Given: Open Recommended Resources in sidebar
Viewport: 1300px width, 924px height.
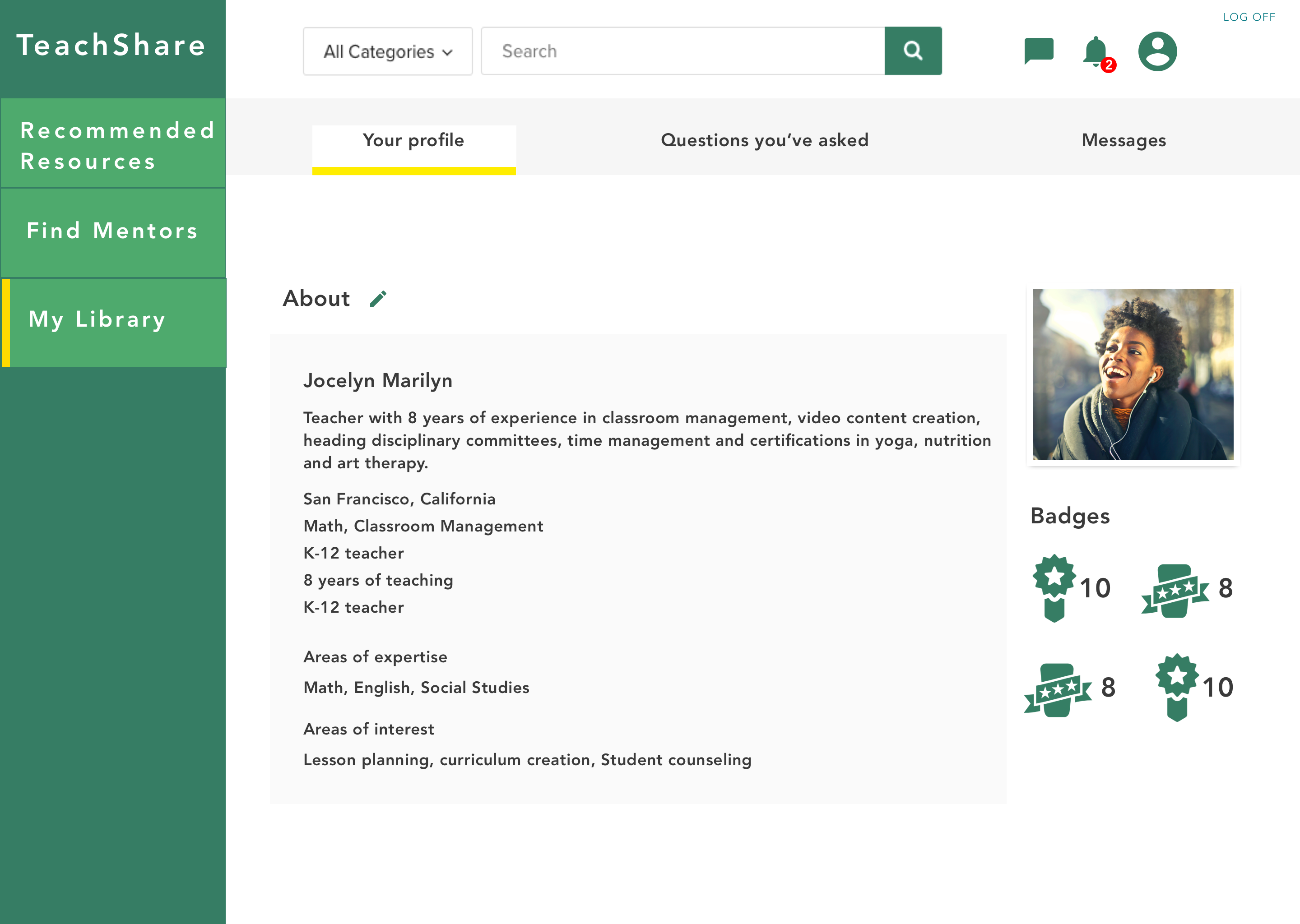Looking at the screenshot, I should pos(113,145).
